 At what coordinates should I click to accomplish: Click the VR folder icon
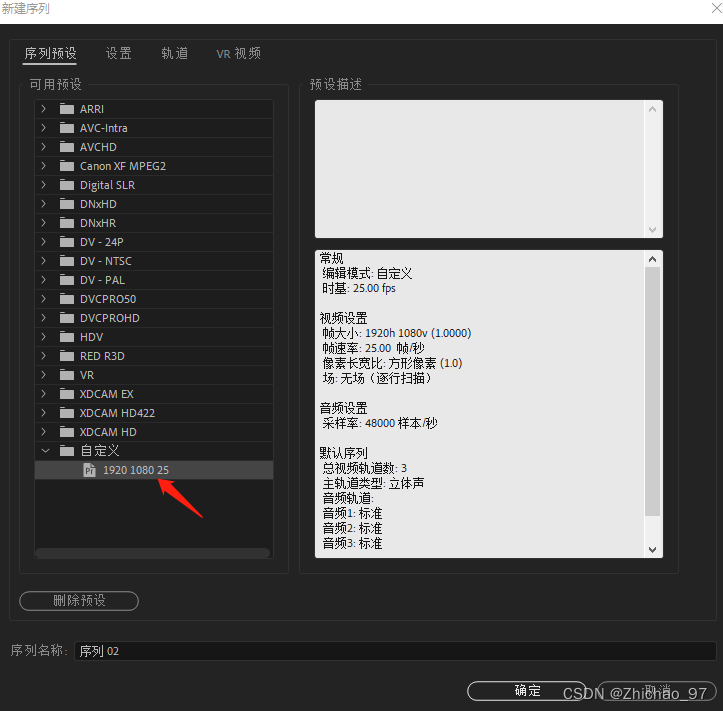pyautogui.click(x=67, y=375)
